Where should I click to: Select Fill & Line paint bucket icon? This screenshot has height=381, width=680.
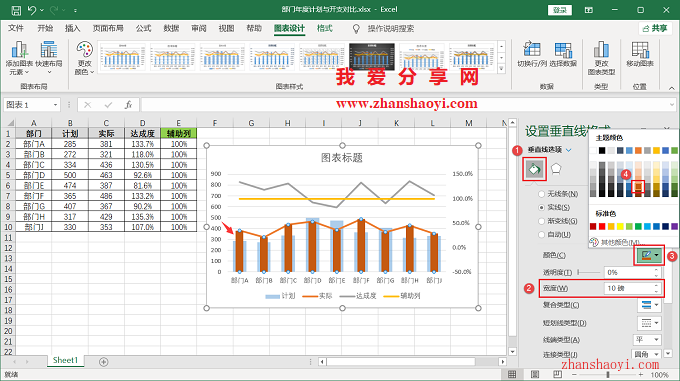click(x=534, y=169)
